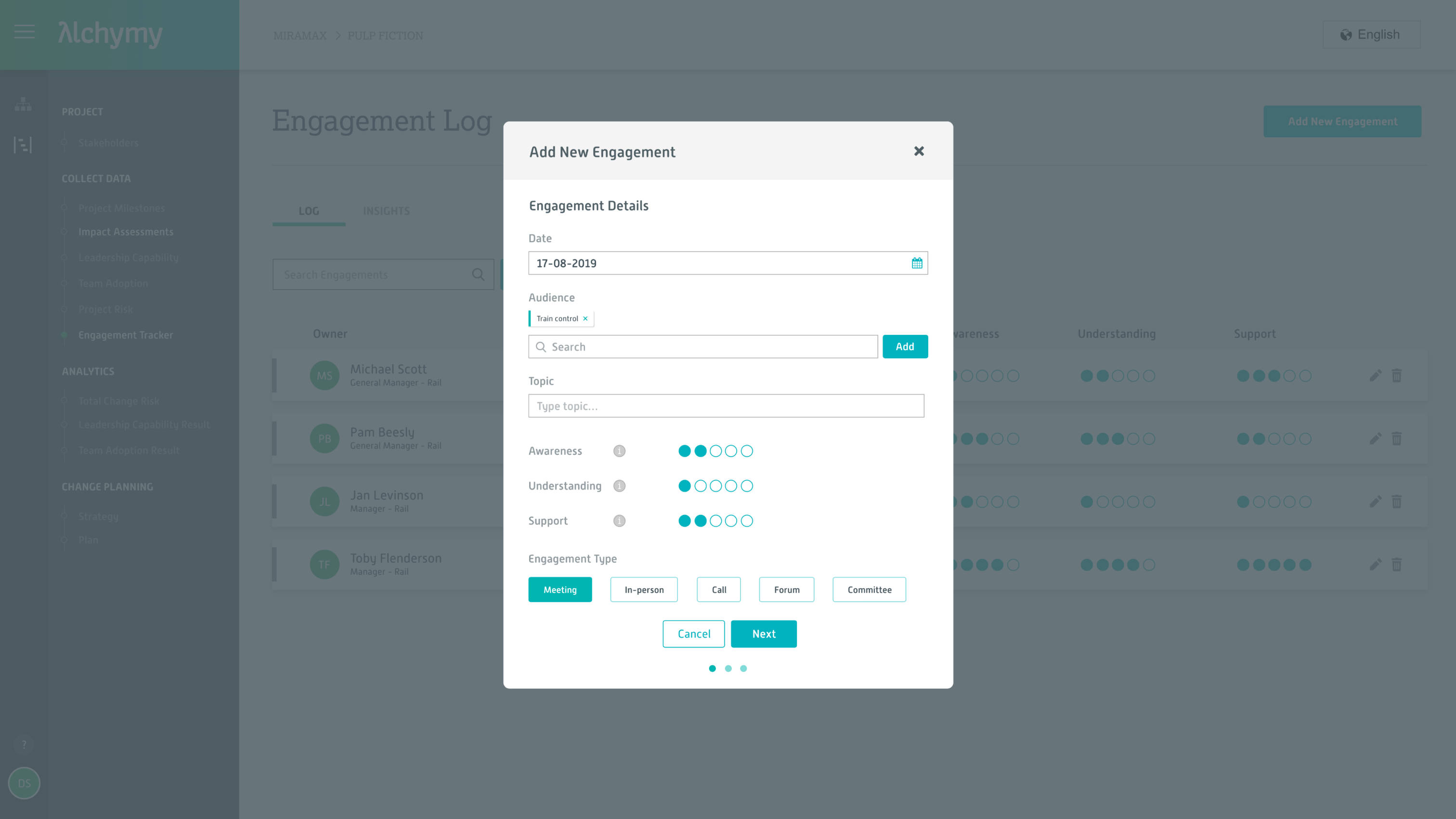Select Committee as the engagement type
Screen dimensions: 1456x819
tap(869, 589)
